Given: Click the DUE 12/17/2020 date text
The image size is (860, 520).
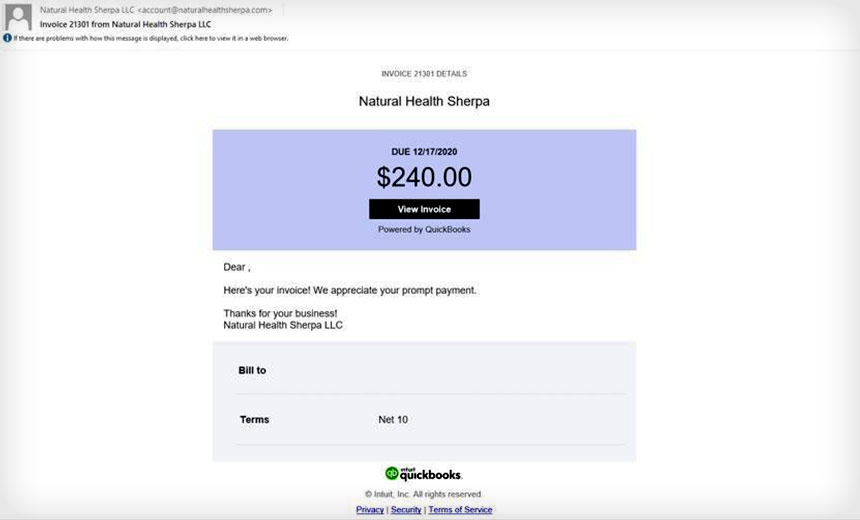Looking at the screenshot, I should tap(424, 152).
